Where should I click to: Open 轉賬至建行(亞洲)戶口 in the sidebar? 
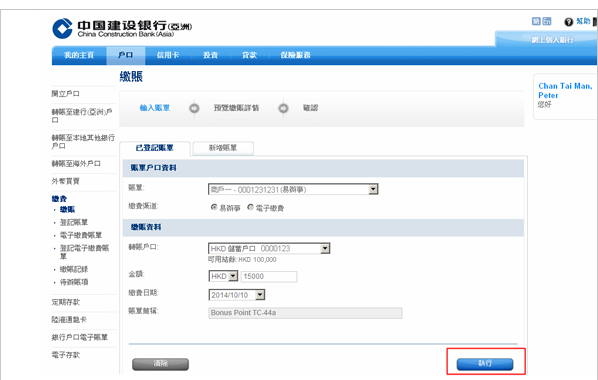(x=82, y=116)
